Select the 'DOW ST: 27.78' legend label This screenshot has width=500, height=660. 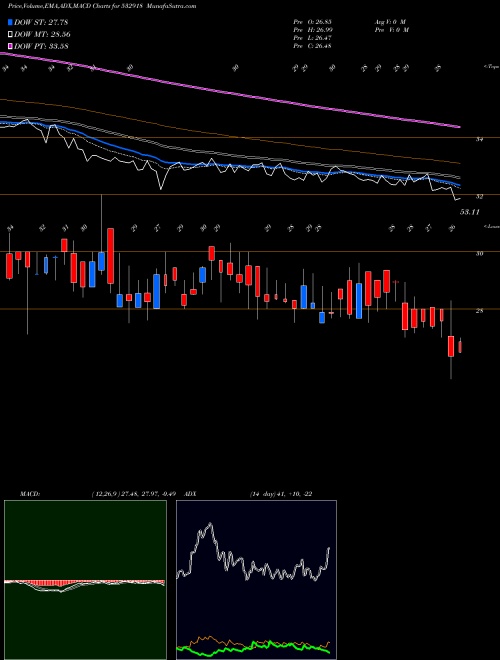[41, 22]
